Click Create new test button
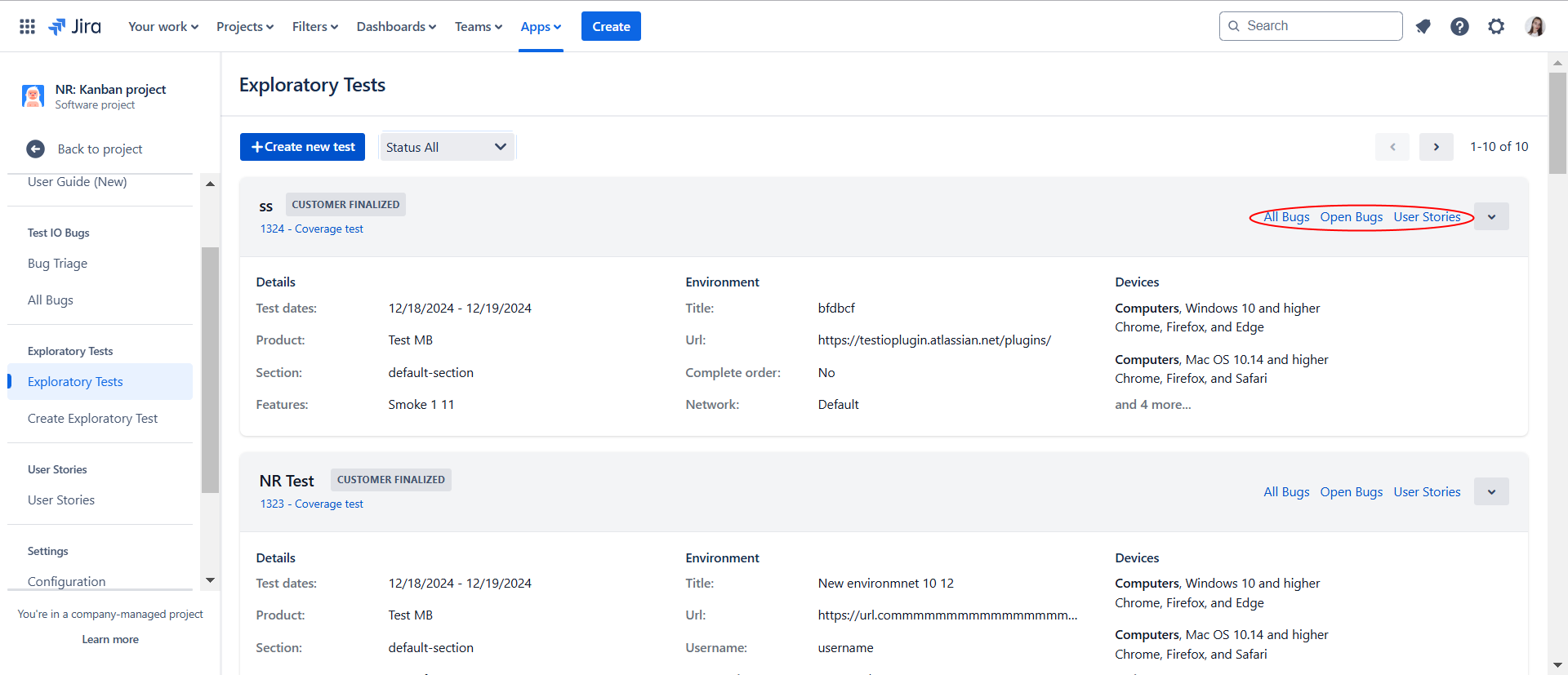This screenshot has width=1568, height=675. [x=302, y=147]
